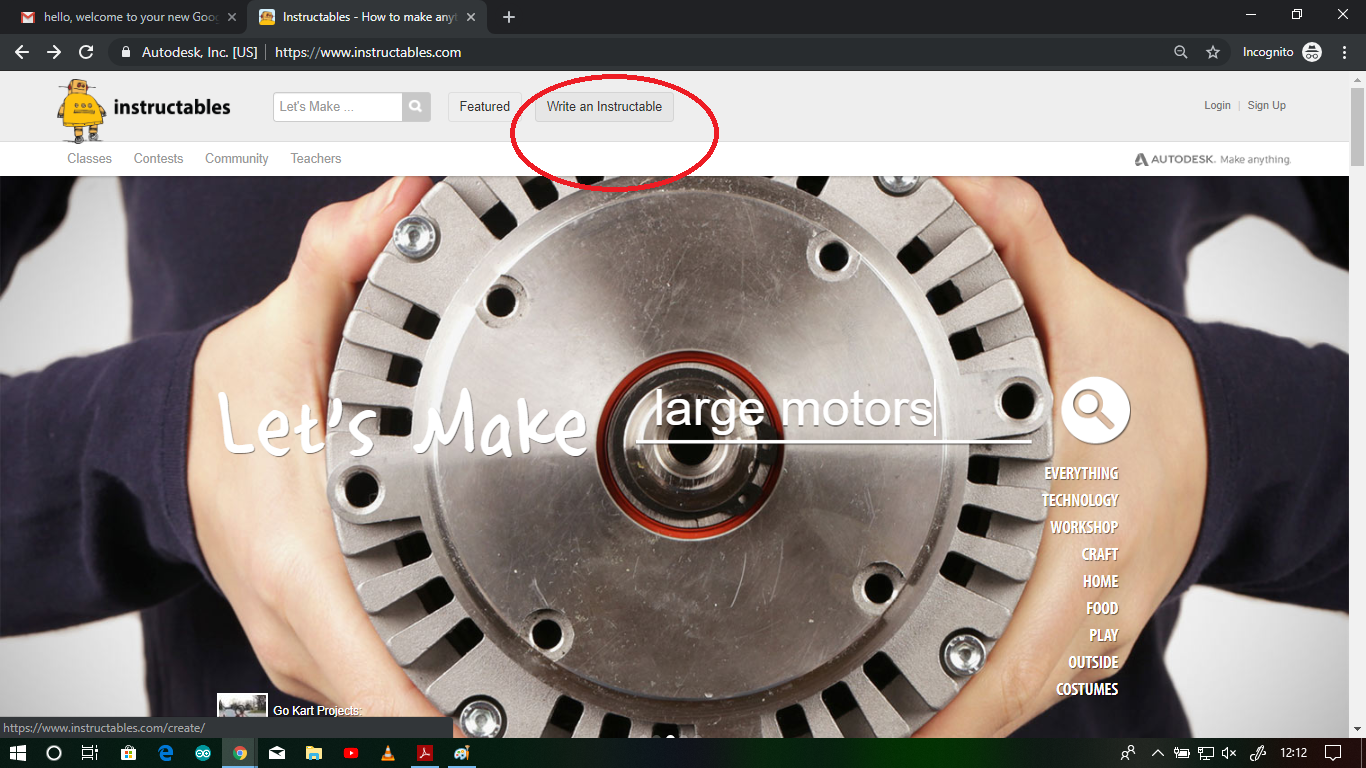Open File Explorer from the taskbar
1366x768 pixels.
(314, 753)
